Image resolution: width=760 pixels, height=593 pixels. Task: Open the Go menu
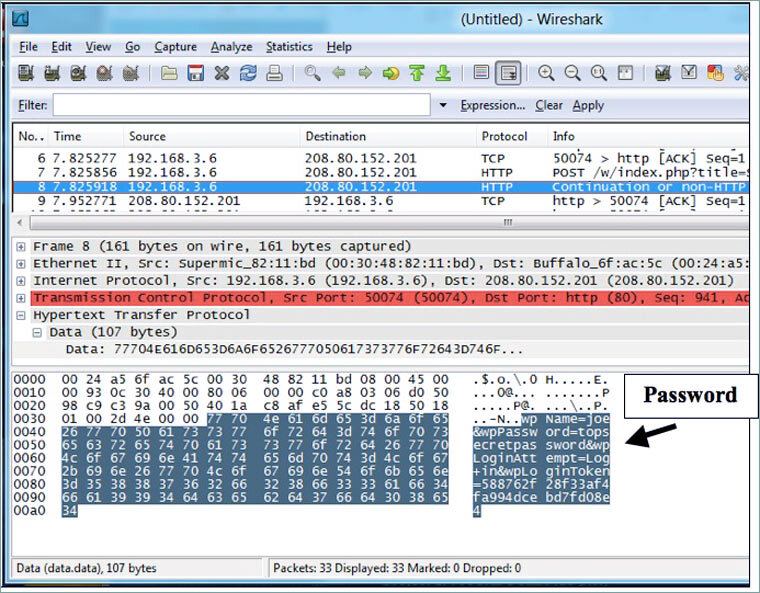click(132, 47)
